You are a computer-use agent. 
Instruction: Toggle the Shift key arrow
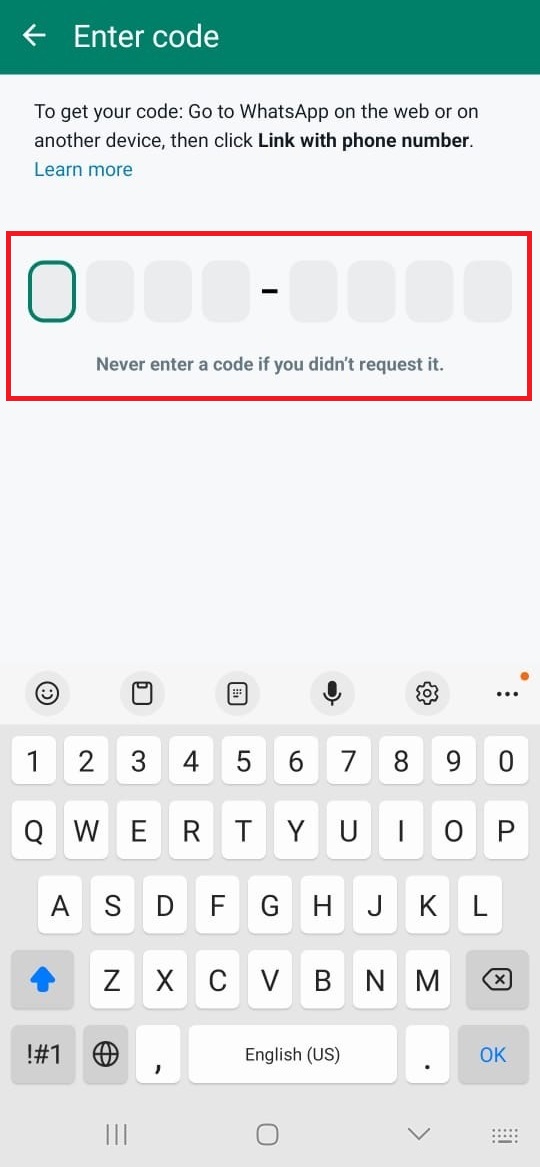coord(42,980)
